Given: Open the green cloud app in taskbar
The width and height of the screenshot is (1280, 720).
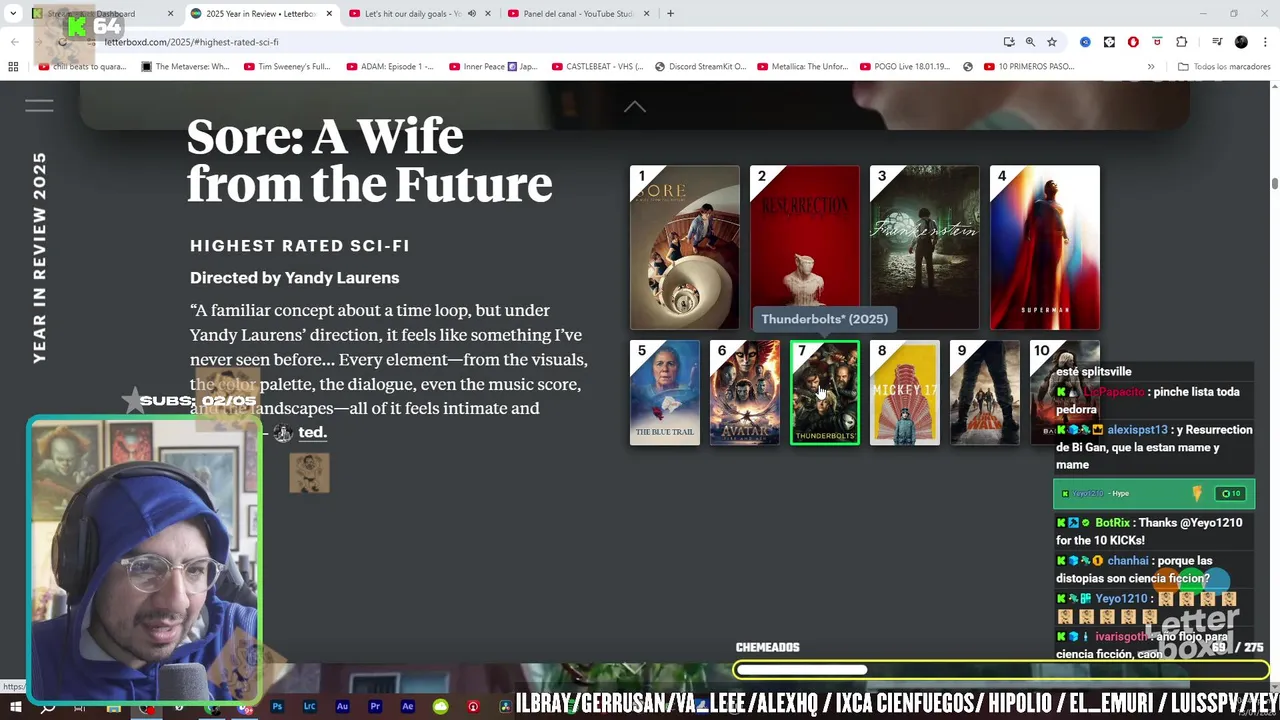Looking at the screenshot, I should [440, 707].
